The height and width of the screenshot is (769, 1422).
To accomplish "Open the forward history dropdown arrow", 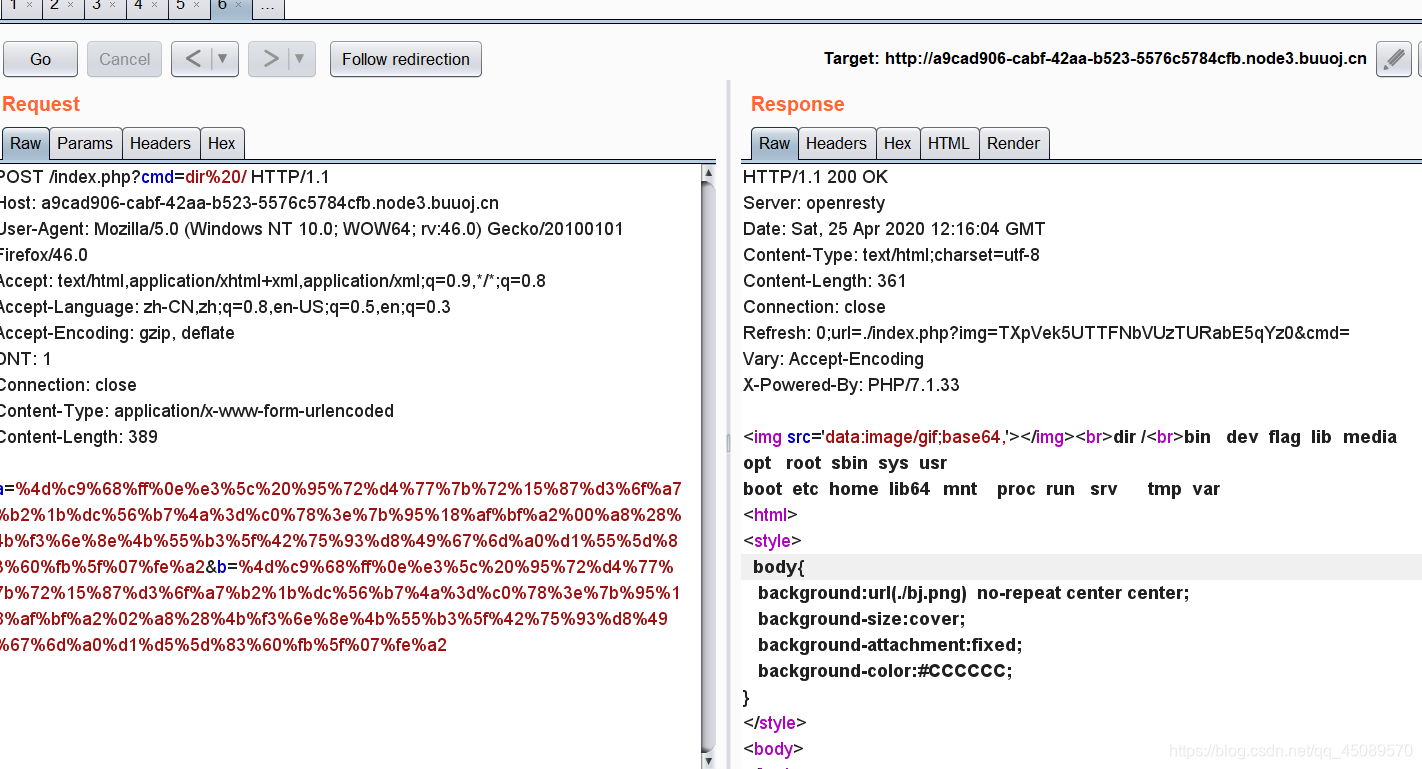I will pyautogui.click(x=301, y=59).
